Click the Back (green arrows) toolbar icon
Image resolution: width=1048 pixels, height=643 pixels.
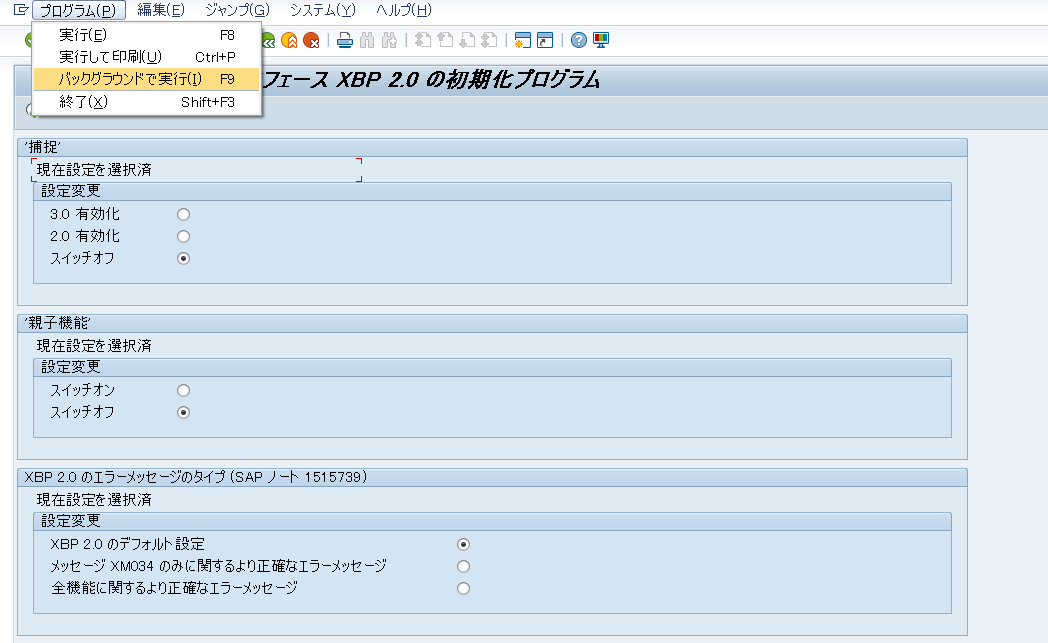[268, 39]
